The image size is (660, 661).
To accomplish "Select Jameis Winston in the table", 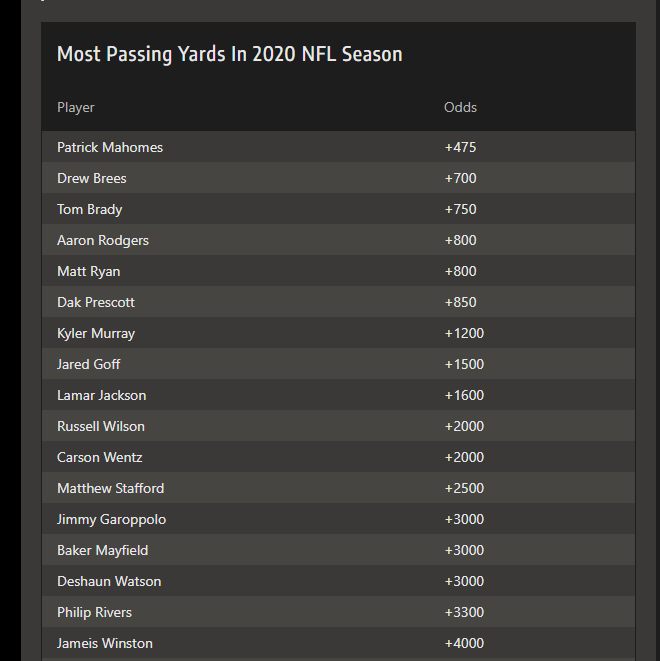I will (x=105, y=643).
